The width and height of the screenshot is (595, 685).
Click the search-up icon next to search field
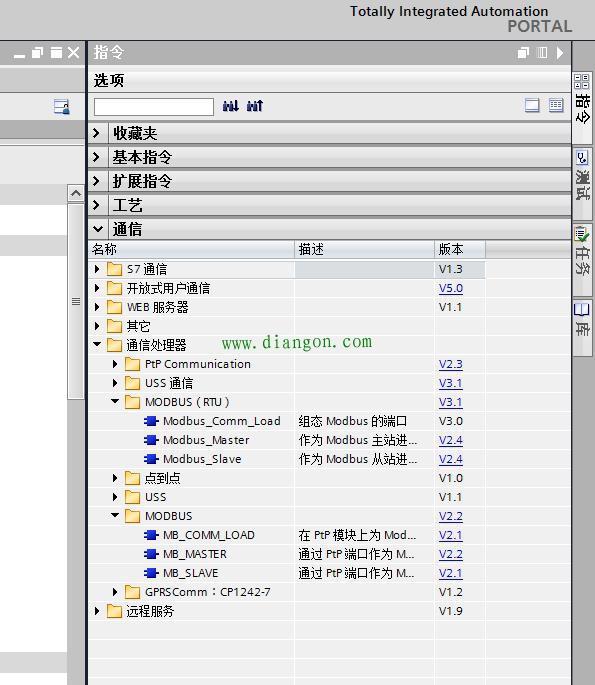[255, 106]
